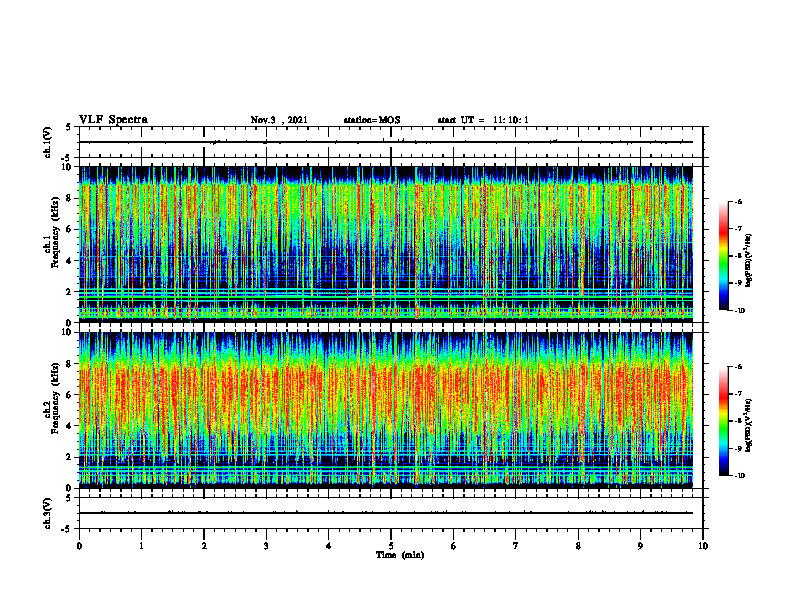Click the "8" kHz tick on ch.2 axis
Image resolution: width=792 pixels, height=612 pixels.
70,364
